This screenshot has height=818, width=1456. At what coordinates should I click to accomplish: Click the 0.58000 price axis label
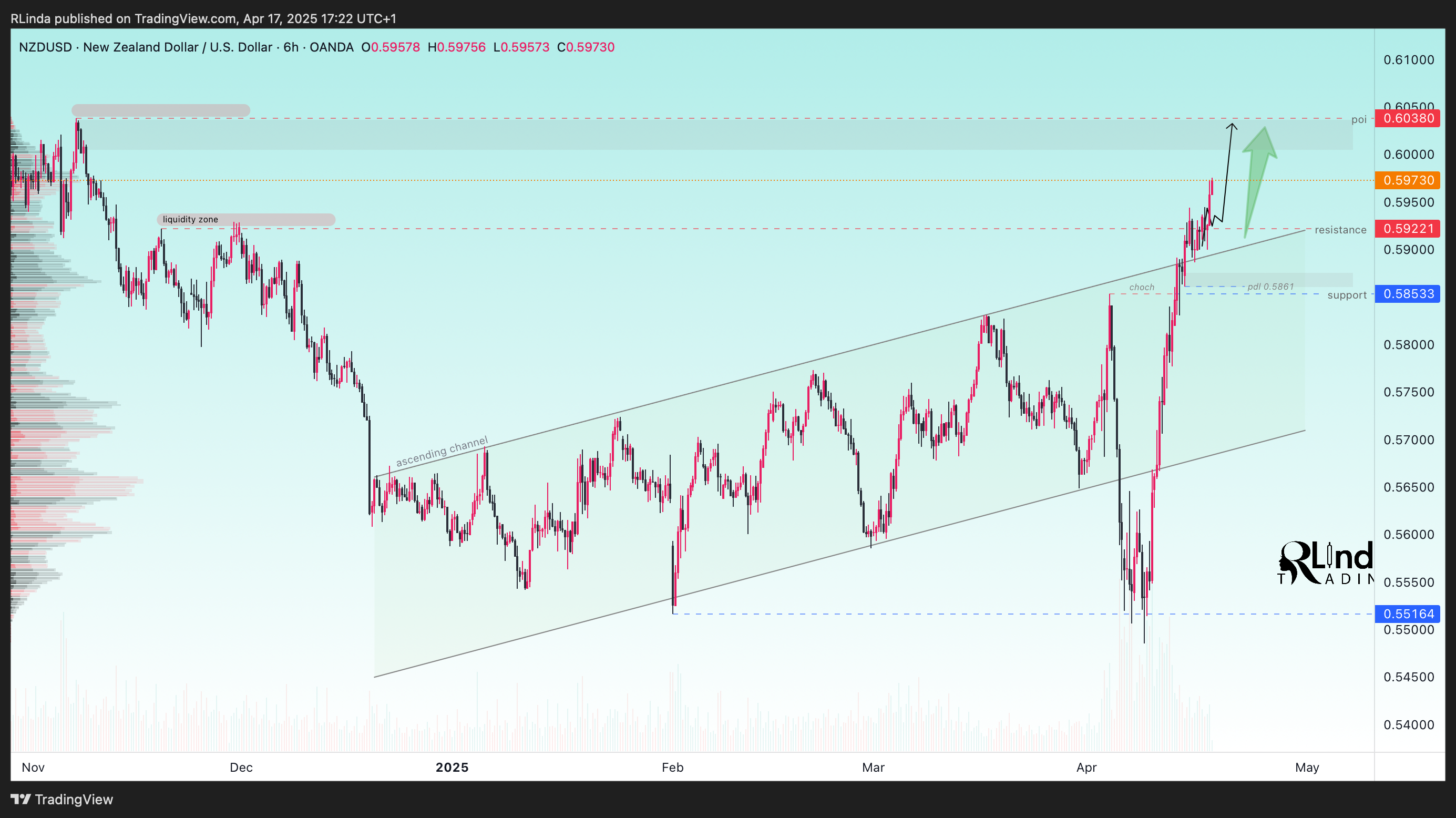(x=1409, y=345)
